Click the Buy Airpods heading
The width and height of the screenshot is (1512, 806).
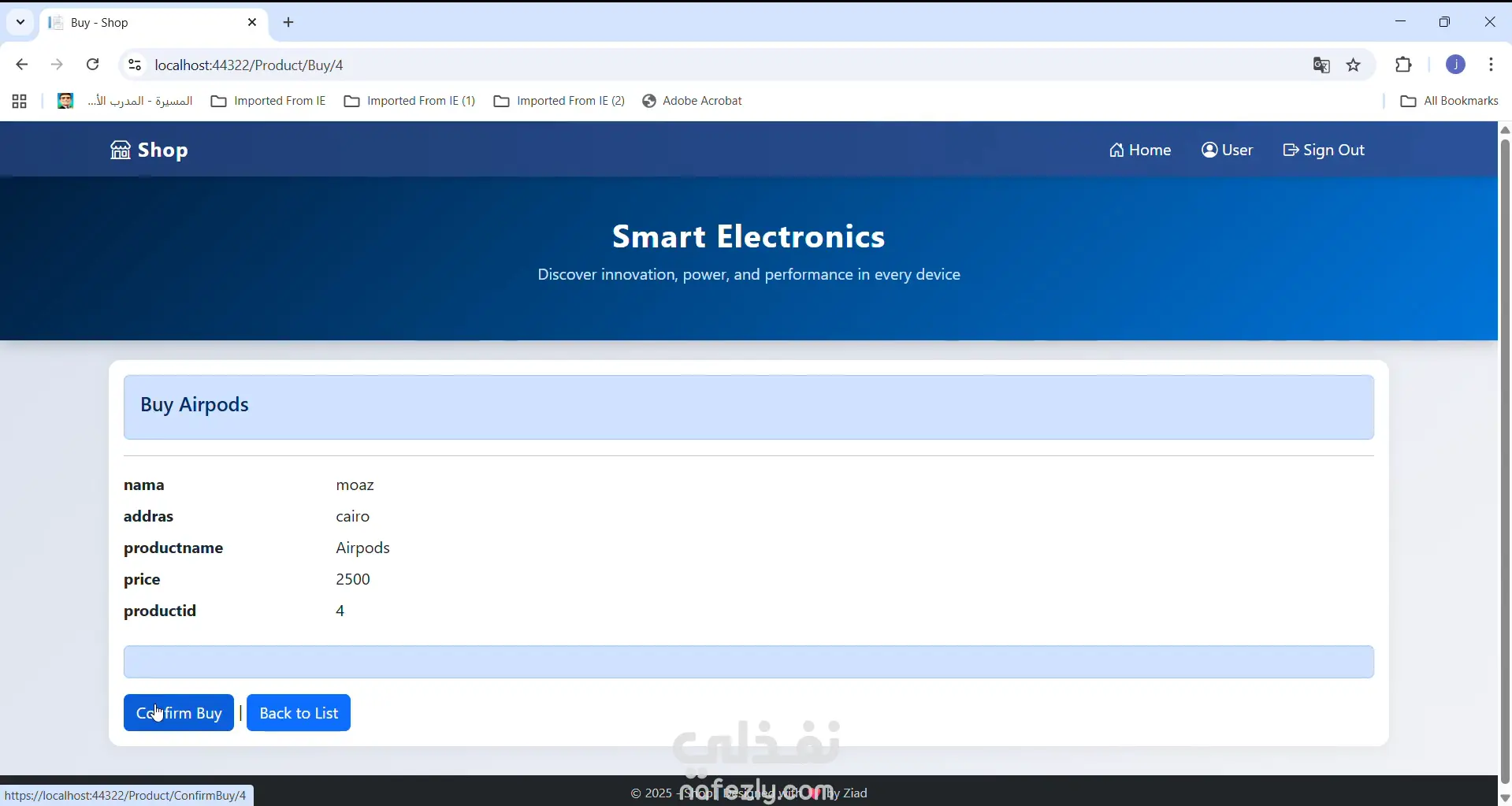tap(195, 404)
